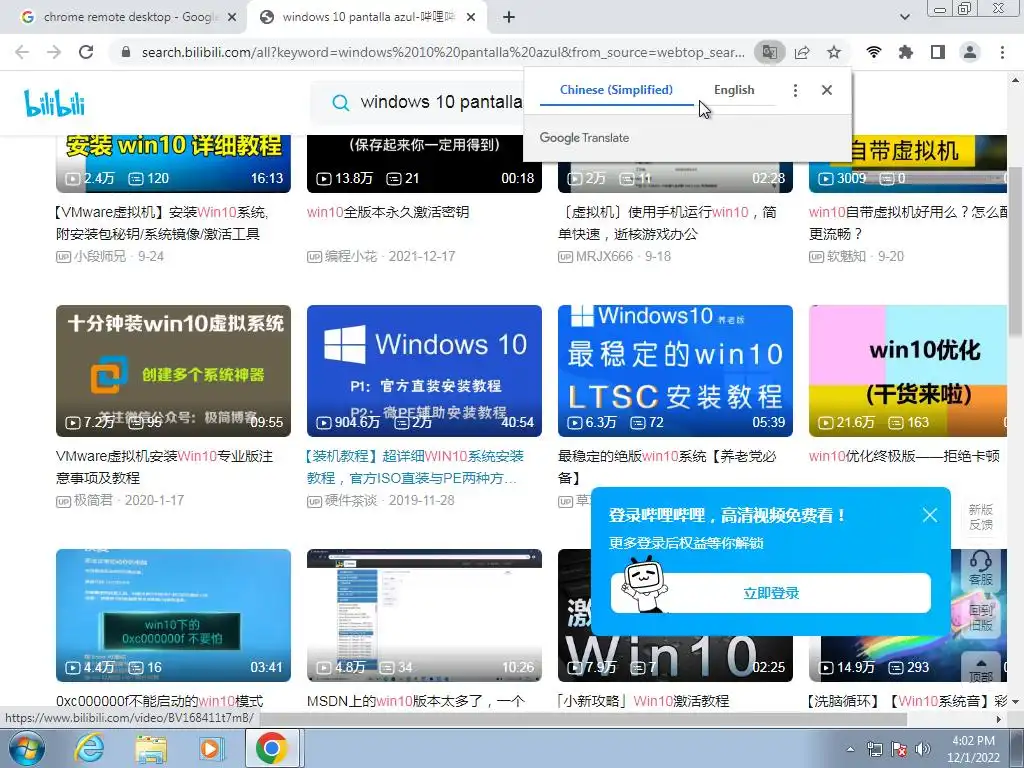1024x768 pixels.
Task: Open the volume speaker tray icon
Action: tap(923, 749)
